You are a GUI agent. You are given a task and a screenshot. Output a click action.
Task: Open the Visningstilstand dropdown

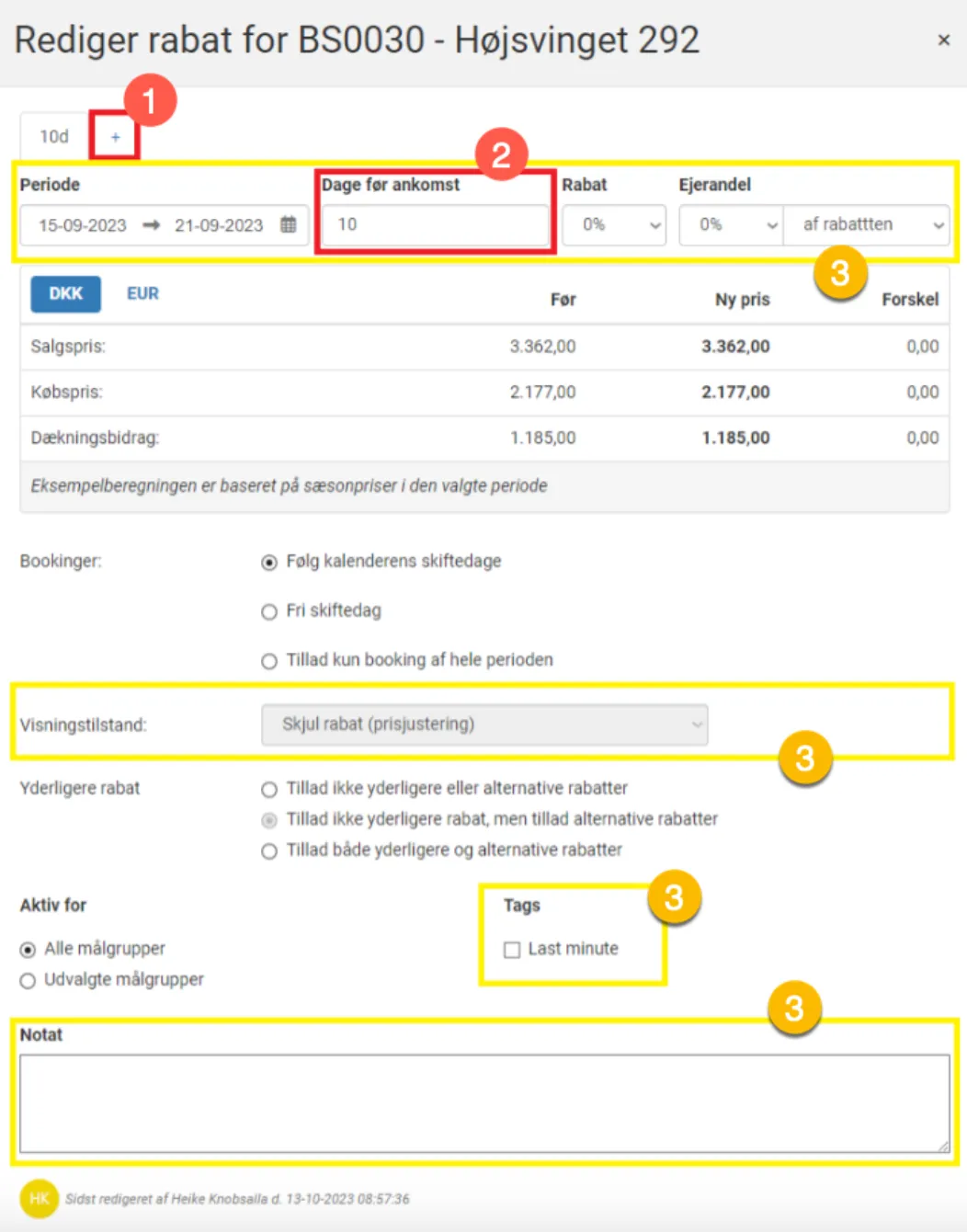click(484, 724)
